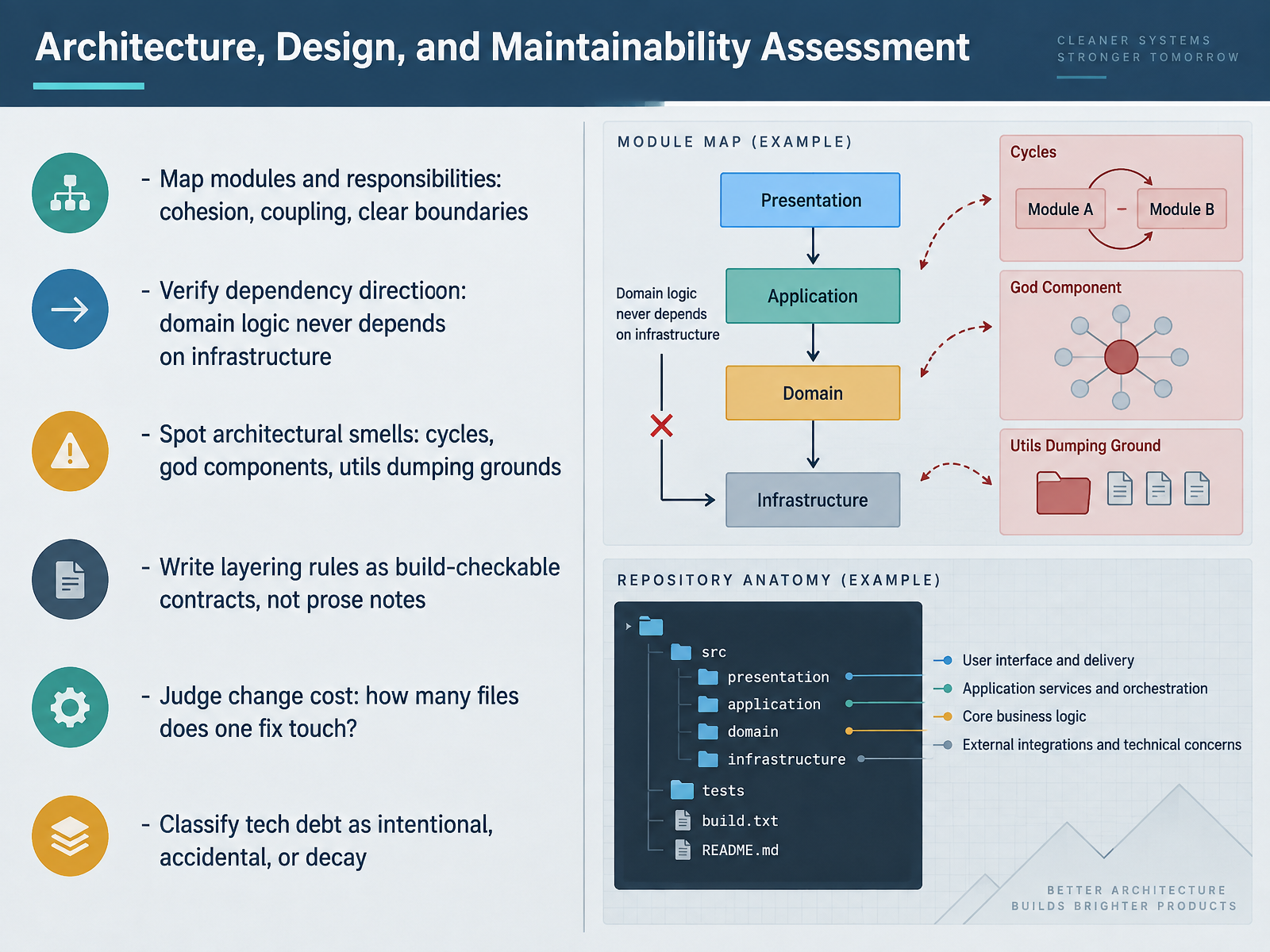Click the README.md file icon
The height and width of the screenshot is (952, 1270).
coord(683,850)
